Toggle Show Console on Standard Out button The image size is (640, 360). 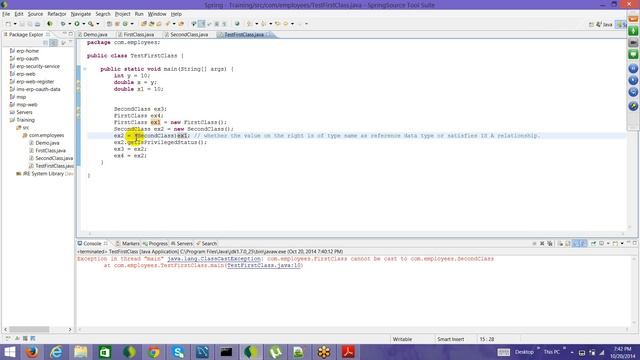[576, 243]
